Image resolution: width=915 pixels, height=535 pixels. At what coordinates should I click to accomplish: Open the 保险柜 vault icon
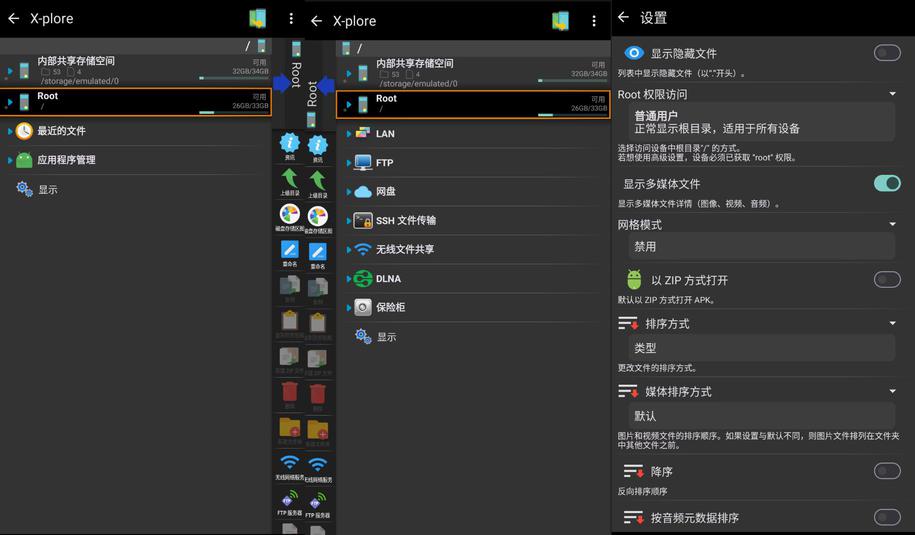click(x=363, y=308)
